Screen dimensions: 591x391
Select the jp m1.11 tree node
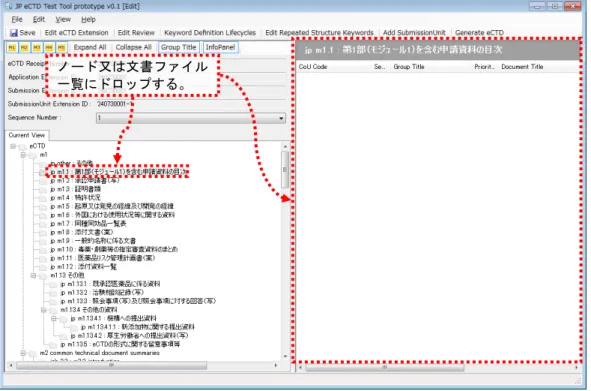pyautogui.click(x=103, y=258)
